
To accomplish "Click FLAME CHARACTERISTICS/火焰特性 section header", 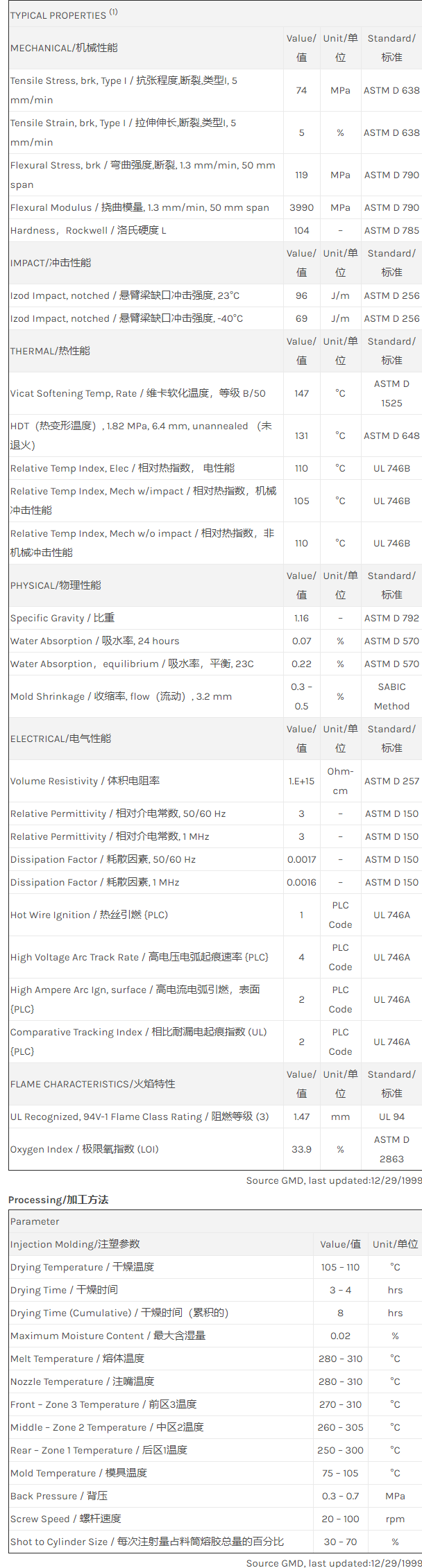I will coord(92,1084).
